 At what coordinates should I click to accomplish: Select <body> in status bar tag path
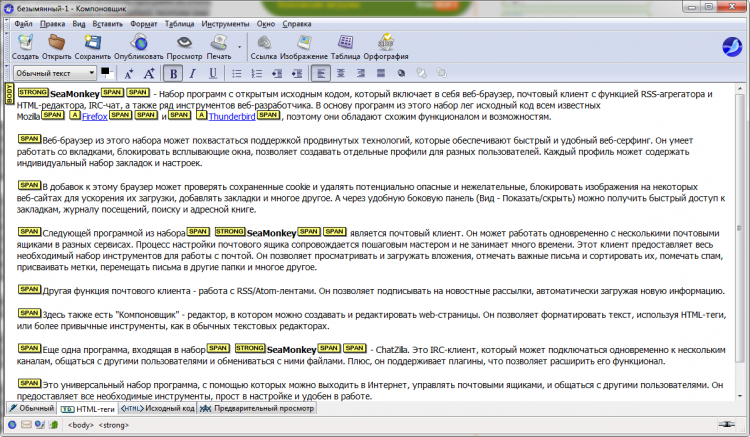(80, 425)
